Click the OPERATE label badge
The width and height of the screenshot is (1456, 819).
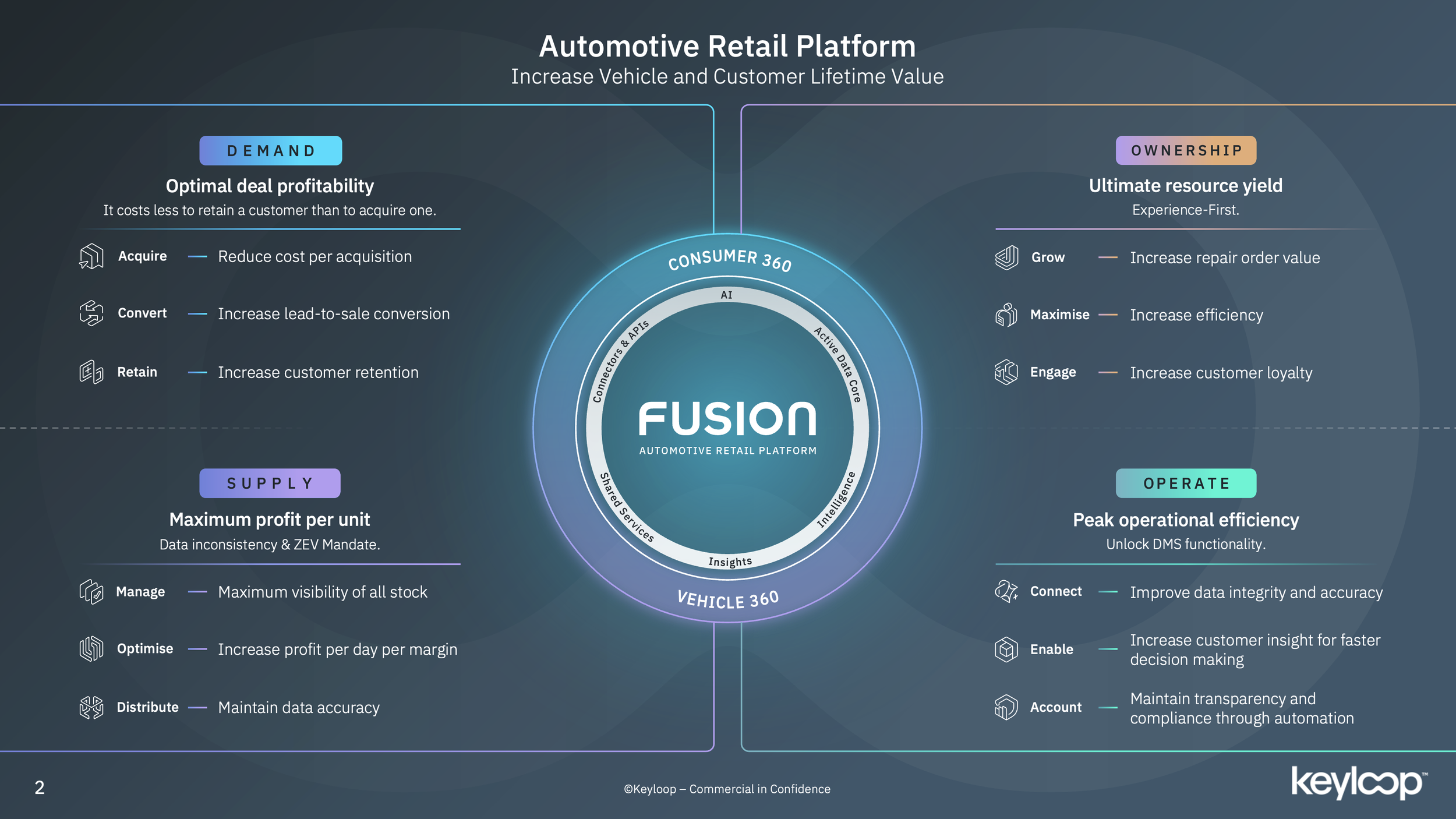click(x=1186, y=483)
